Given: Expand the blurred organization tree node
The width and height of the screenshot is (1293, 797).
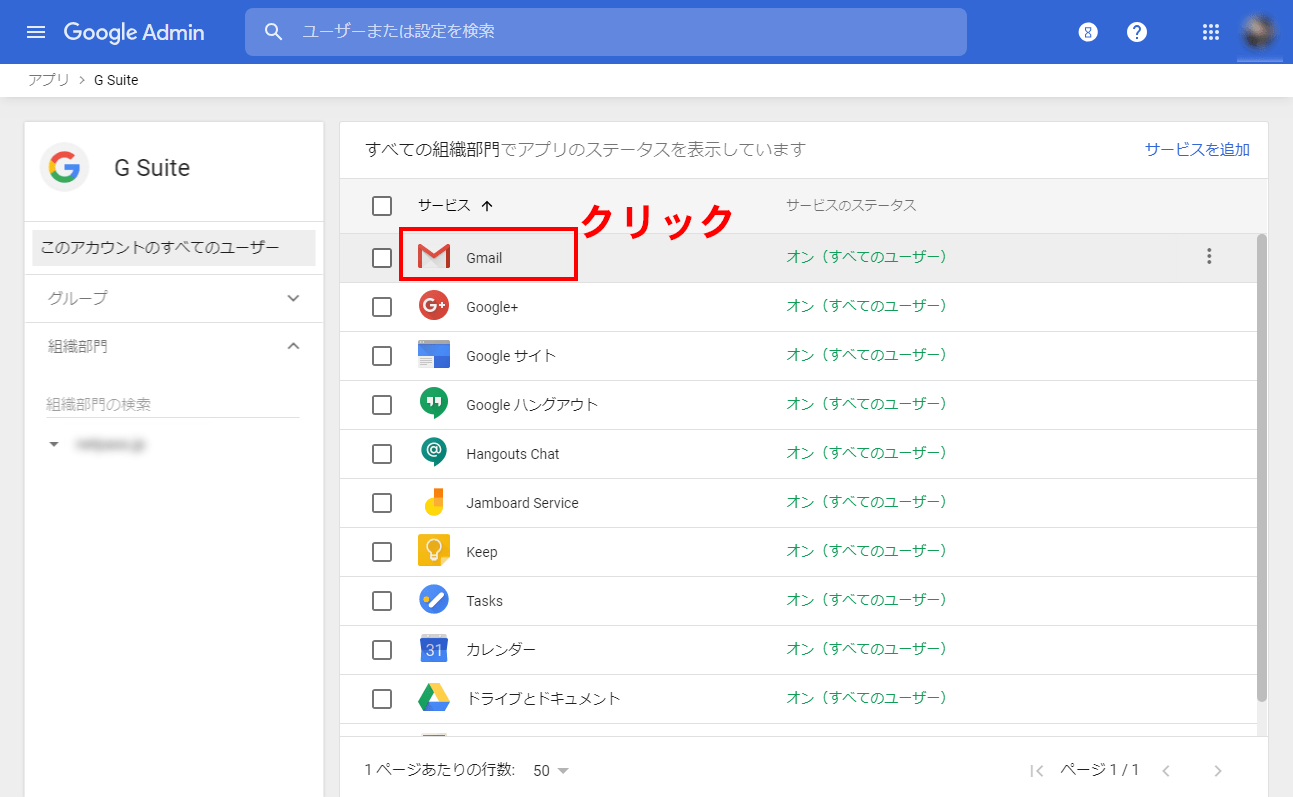Looking at the screenshot, I should pyautogui.click(x=54, y=444).
